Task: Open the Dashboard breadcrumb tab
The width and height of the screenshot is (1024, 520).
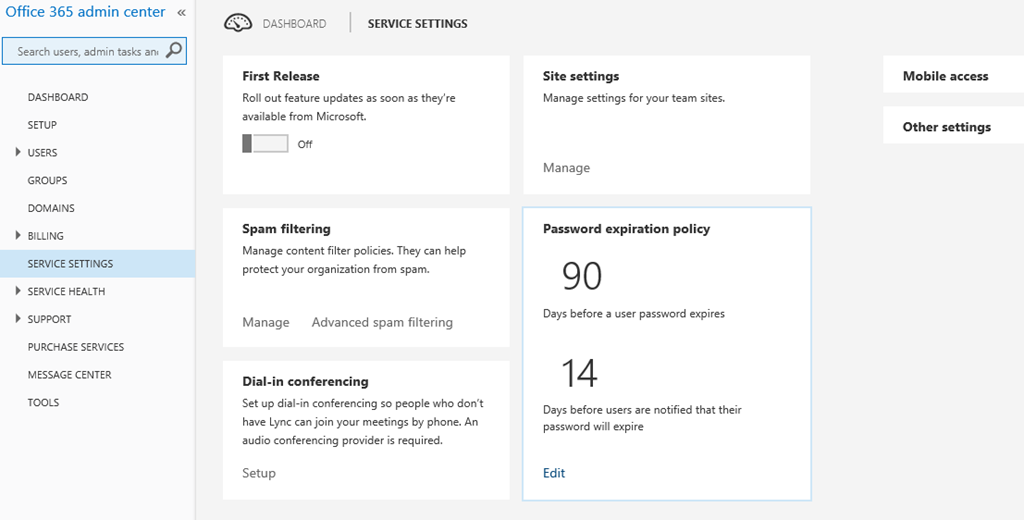Action: [294, 23]
